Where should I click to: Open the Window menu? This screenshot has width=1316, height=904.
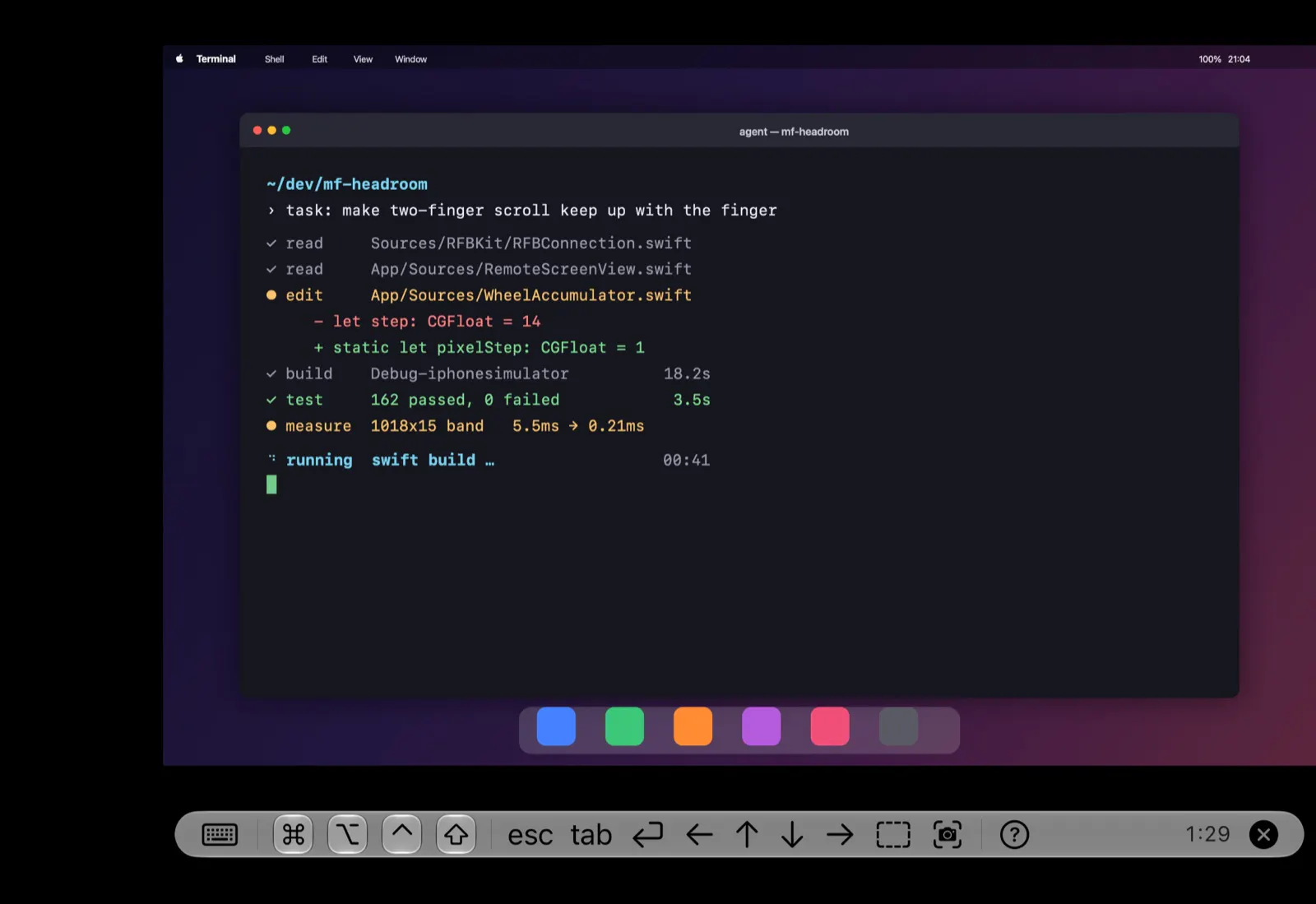tap(410, 59)
